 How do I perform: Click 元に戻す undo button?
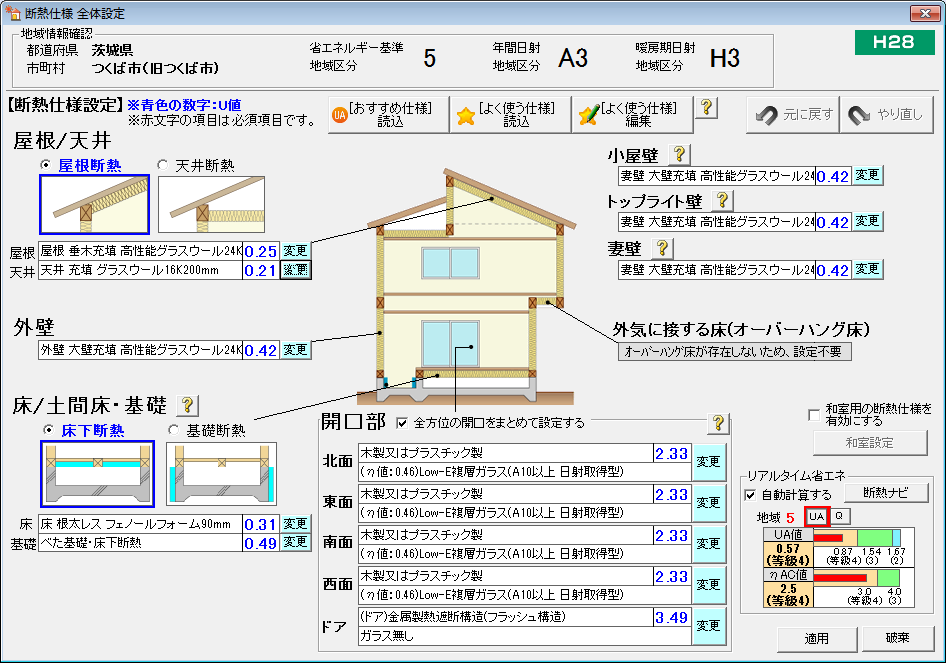[x=793, y=115]
